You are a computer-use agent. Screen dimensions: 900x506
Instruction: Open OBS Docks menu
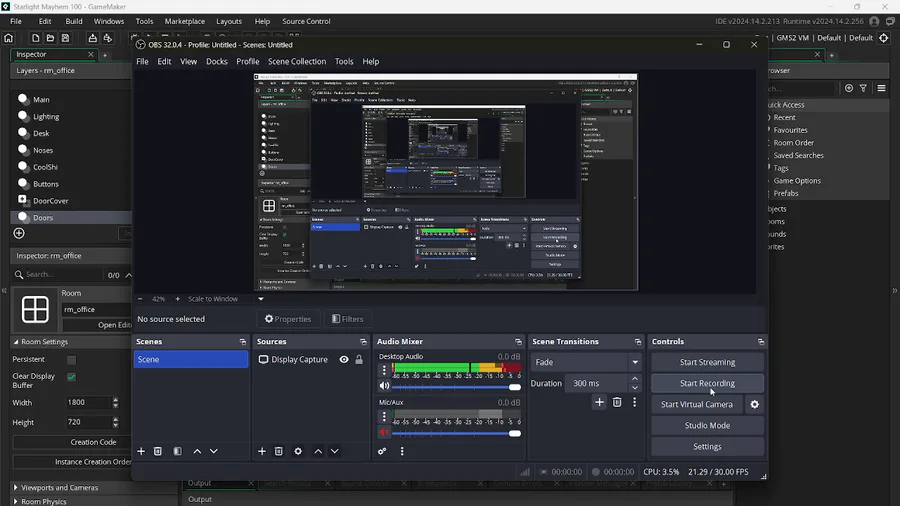(x=216, y=61)
